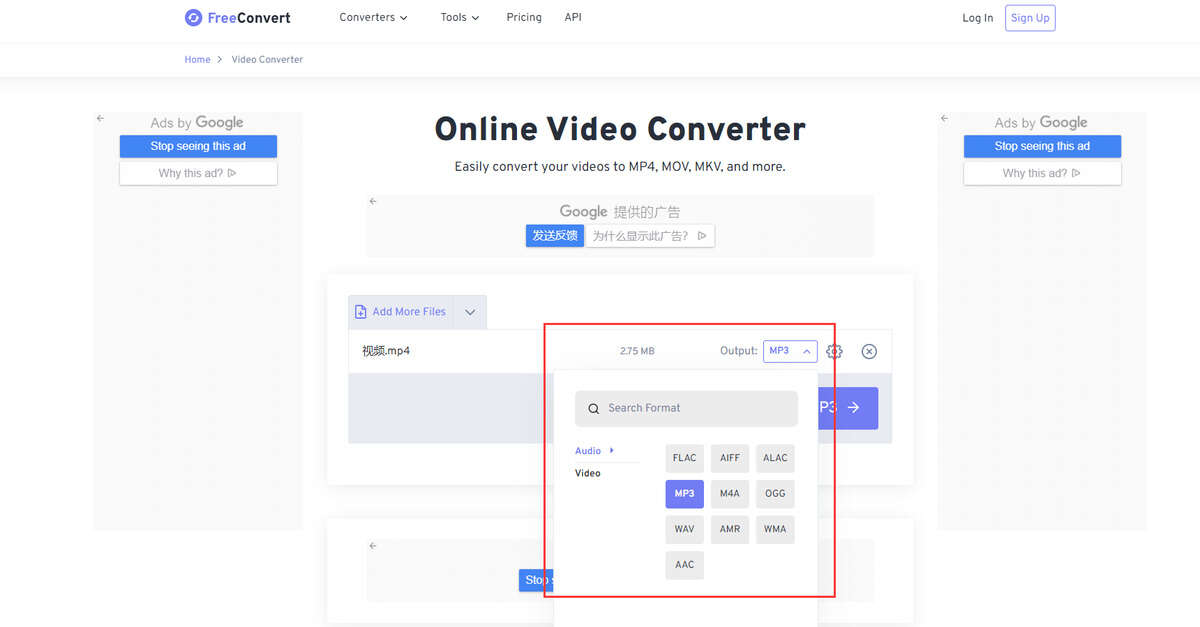Click the 视频.mp4 file name

click(386, 351)
